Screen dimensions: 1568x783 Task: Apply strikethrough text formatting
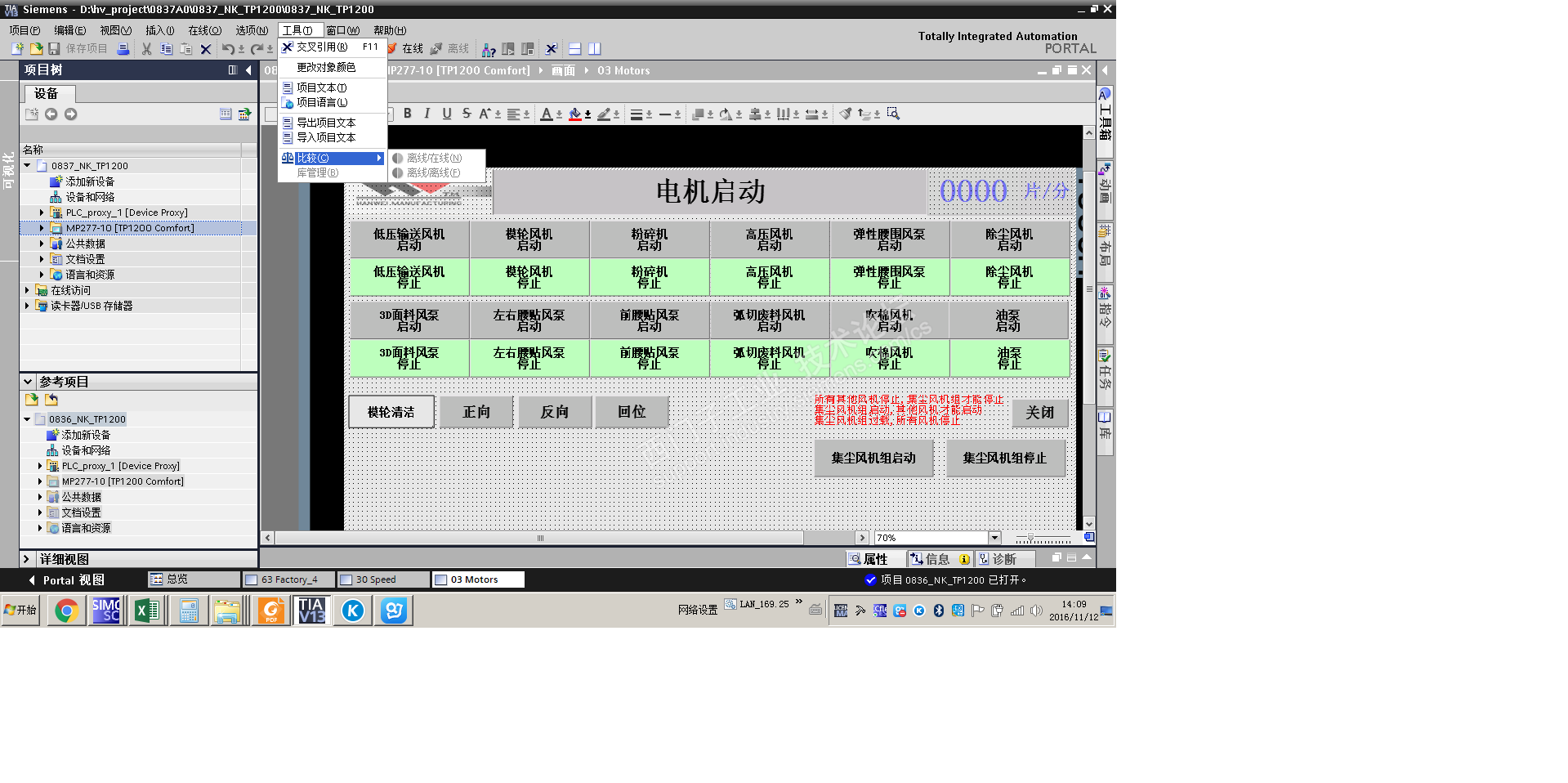tap(467, 114)
